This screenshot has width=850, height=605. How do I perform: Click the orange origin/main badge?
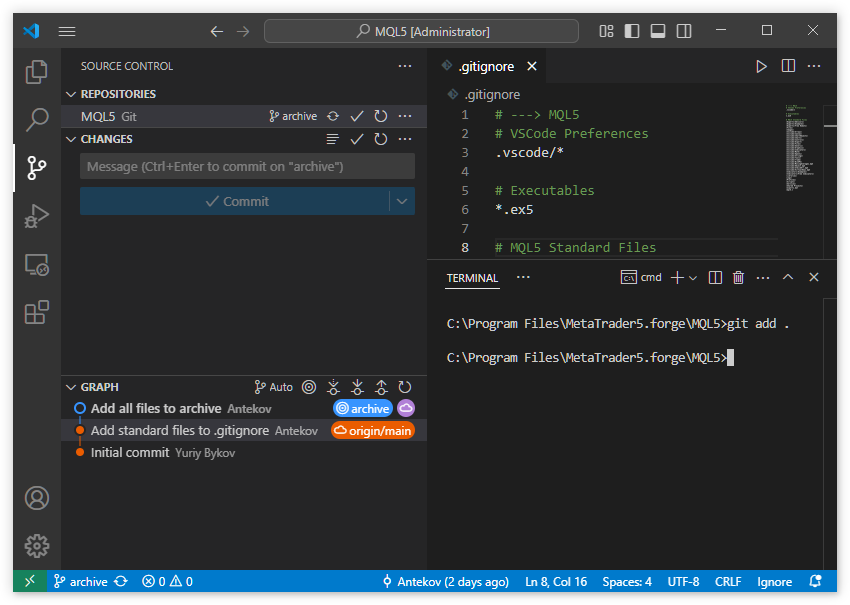click(373, 430)
